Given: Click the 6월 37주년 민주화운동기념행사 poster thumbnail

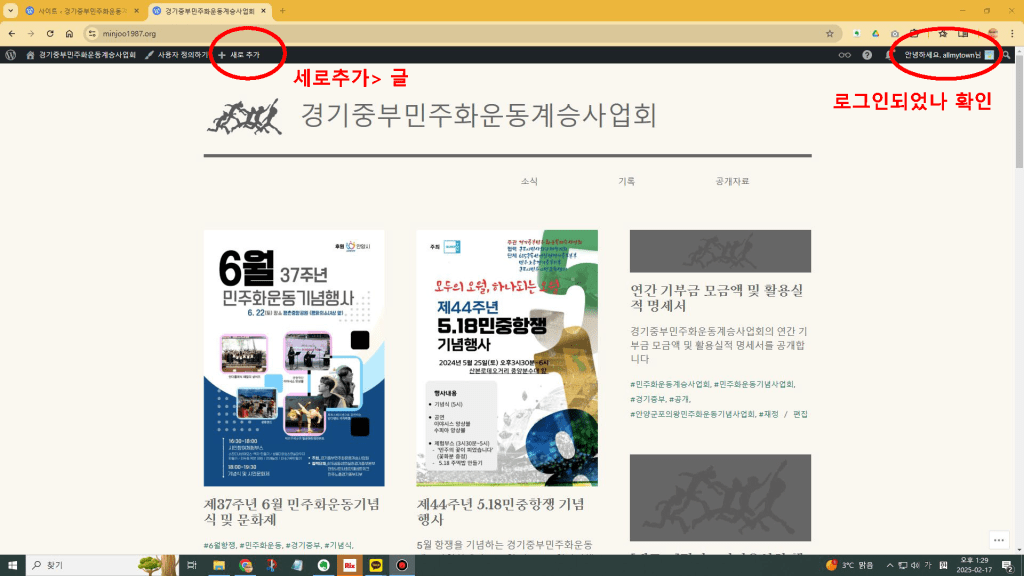Looking at the screenshot, I should (x=294, y=358).
